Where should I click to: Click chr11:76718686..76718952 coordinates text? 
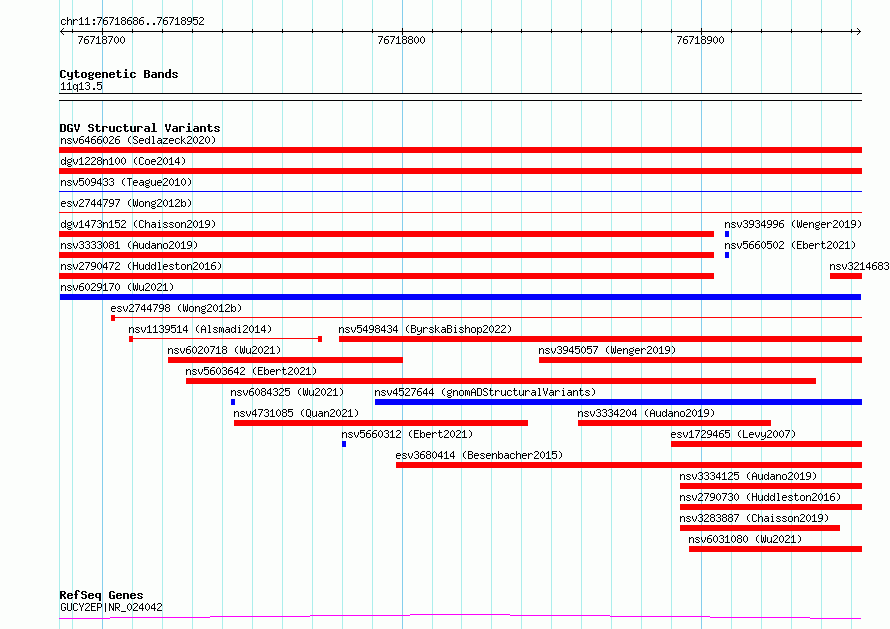click(x=132, y=21)
